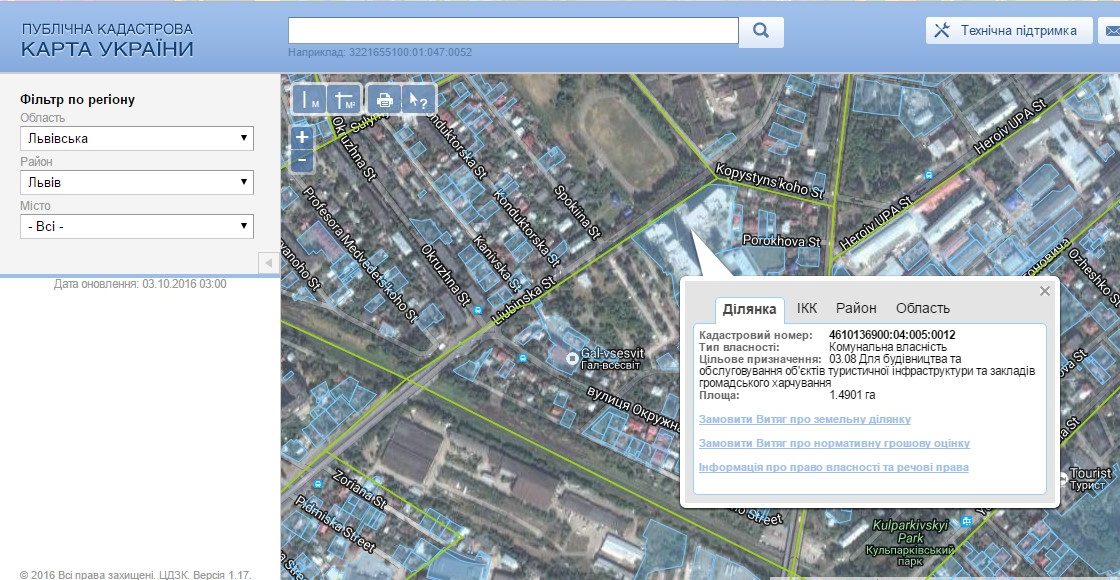Screen dimensions: 1120x580
Task: Click the bus stop icon on Liubinska St
Action: (477, 311)
